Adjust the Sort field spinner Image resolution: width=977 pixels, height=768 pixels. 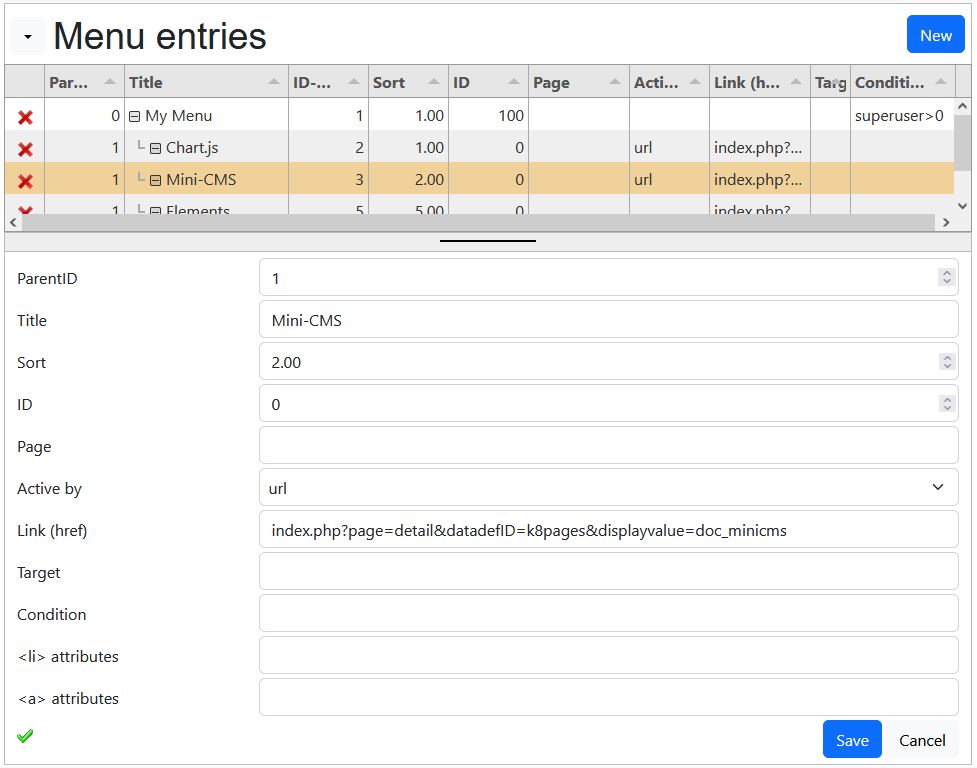(946, 361)
